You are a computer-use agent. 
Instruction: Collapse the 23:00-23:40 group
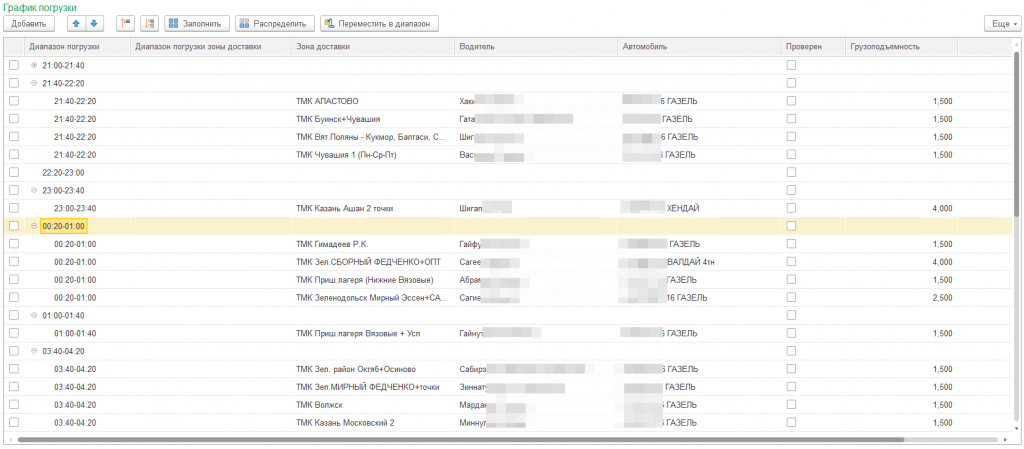pyautogui.click(x=34, y=190)
